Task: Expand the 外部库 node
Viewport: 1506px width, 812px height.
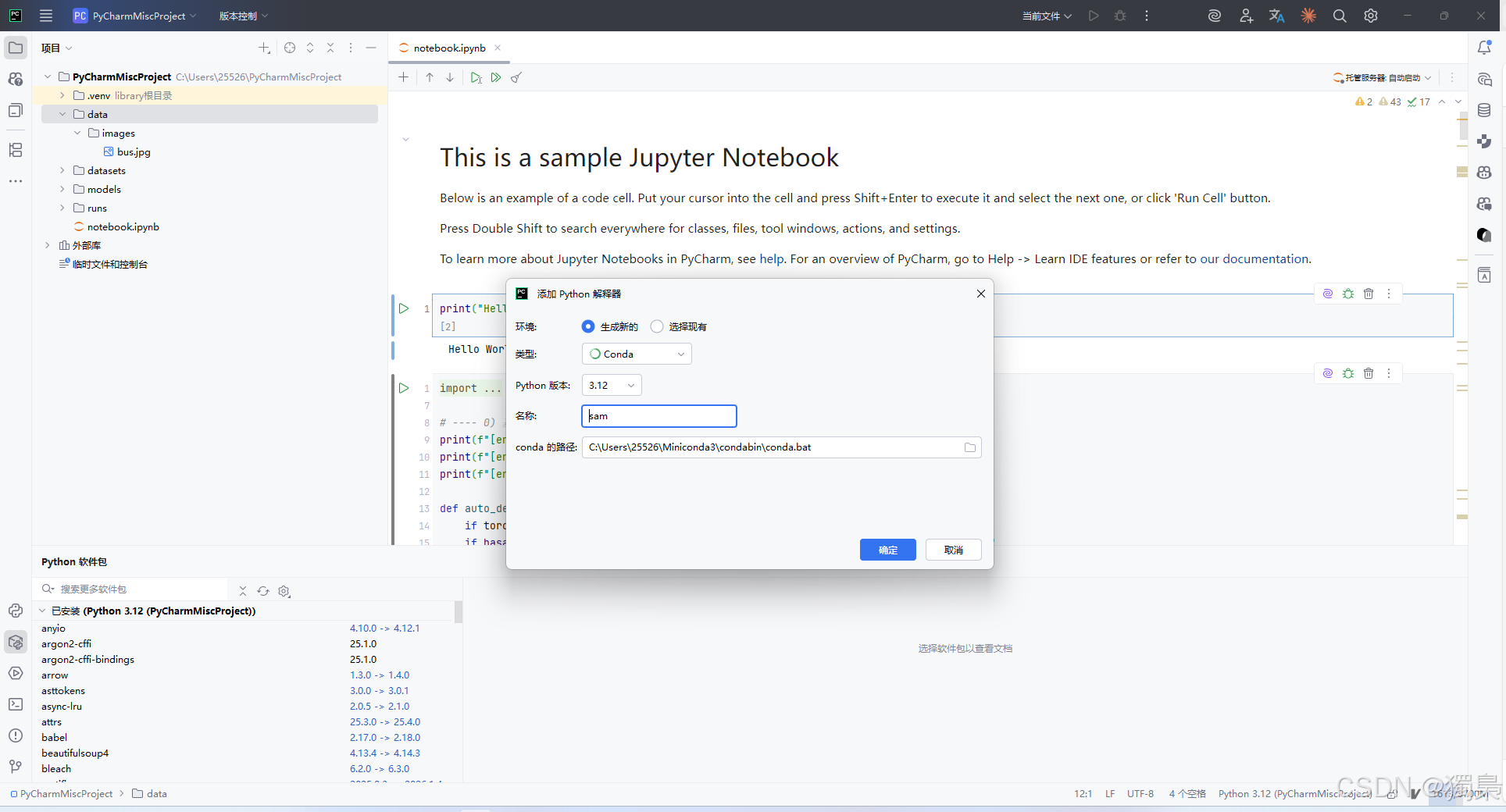Action: click(48, 245)
